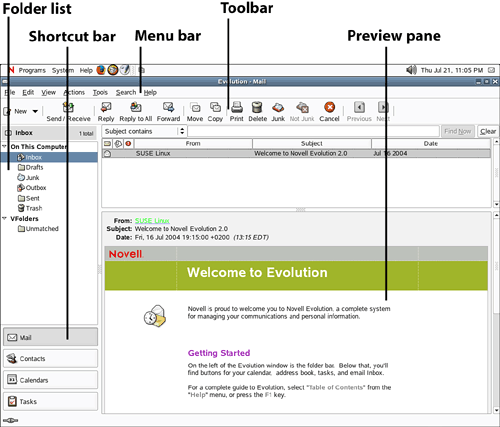Click the red Cancel icon
The height and width of the screenshot is (427, 500).
[x=329, y=107]
